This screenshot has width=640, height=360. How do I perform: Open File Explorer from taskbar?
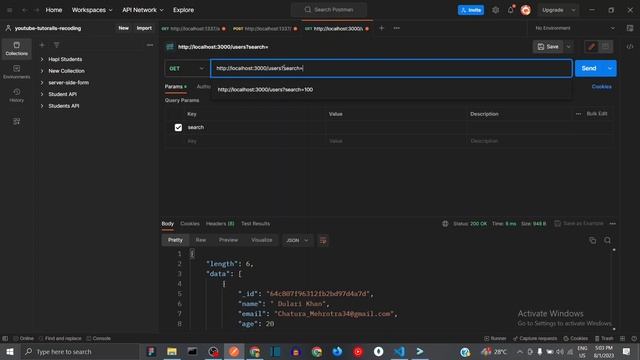coord(172,351)
